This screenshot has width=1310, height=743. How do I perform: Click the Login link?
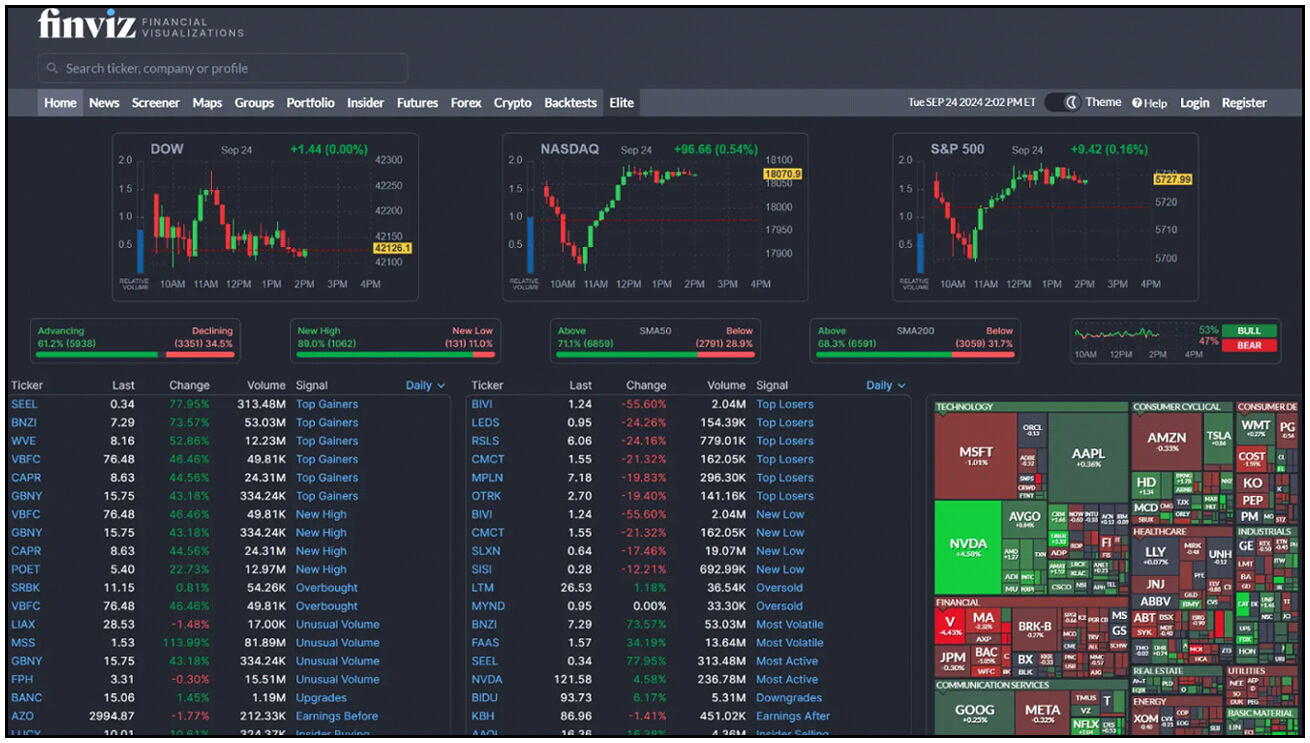click(1194, 103)
